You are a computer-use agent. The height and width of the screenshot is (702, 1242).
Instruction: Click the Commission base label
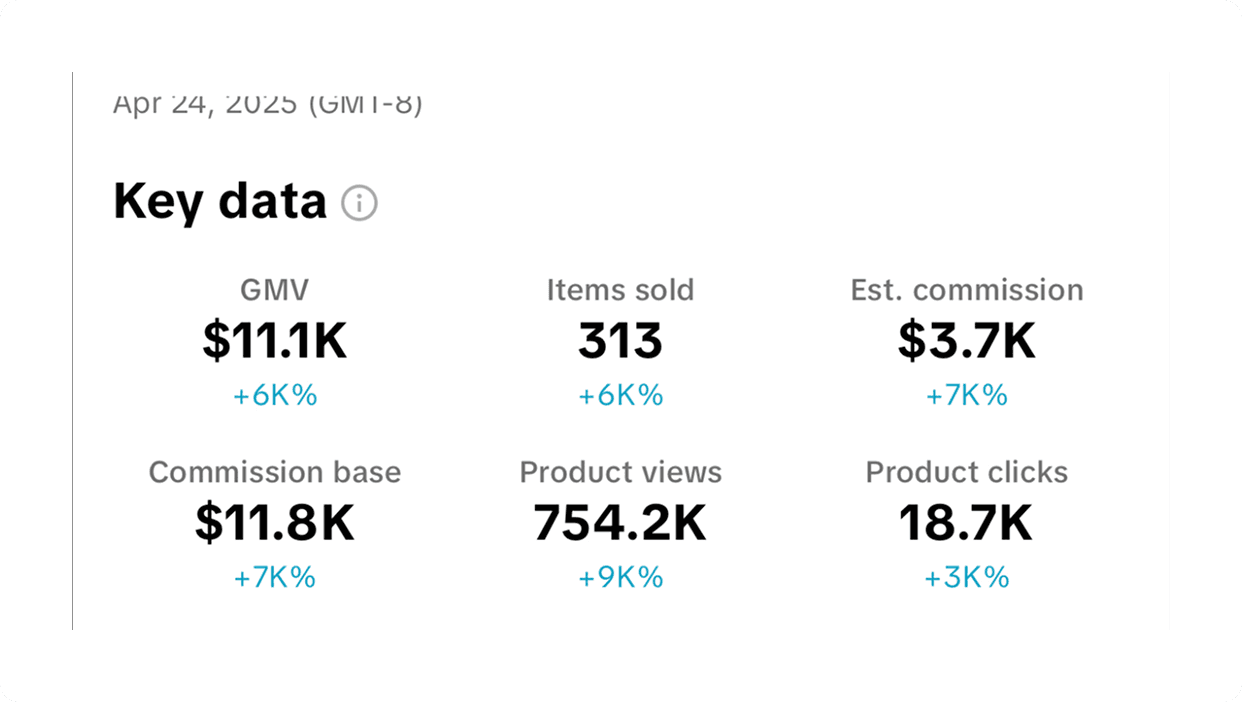click(x=275, y=472)
